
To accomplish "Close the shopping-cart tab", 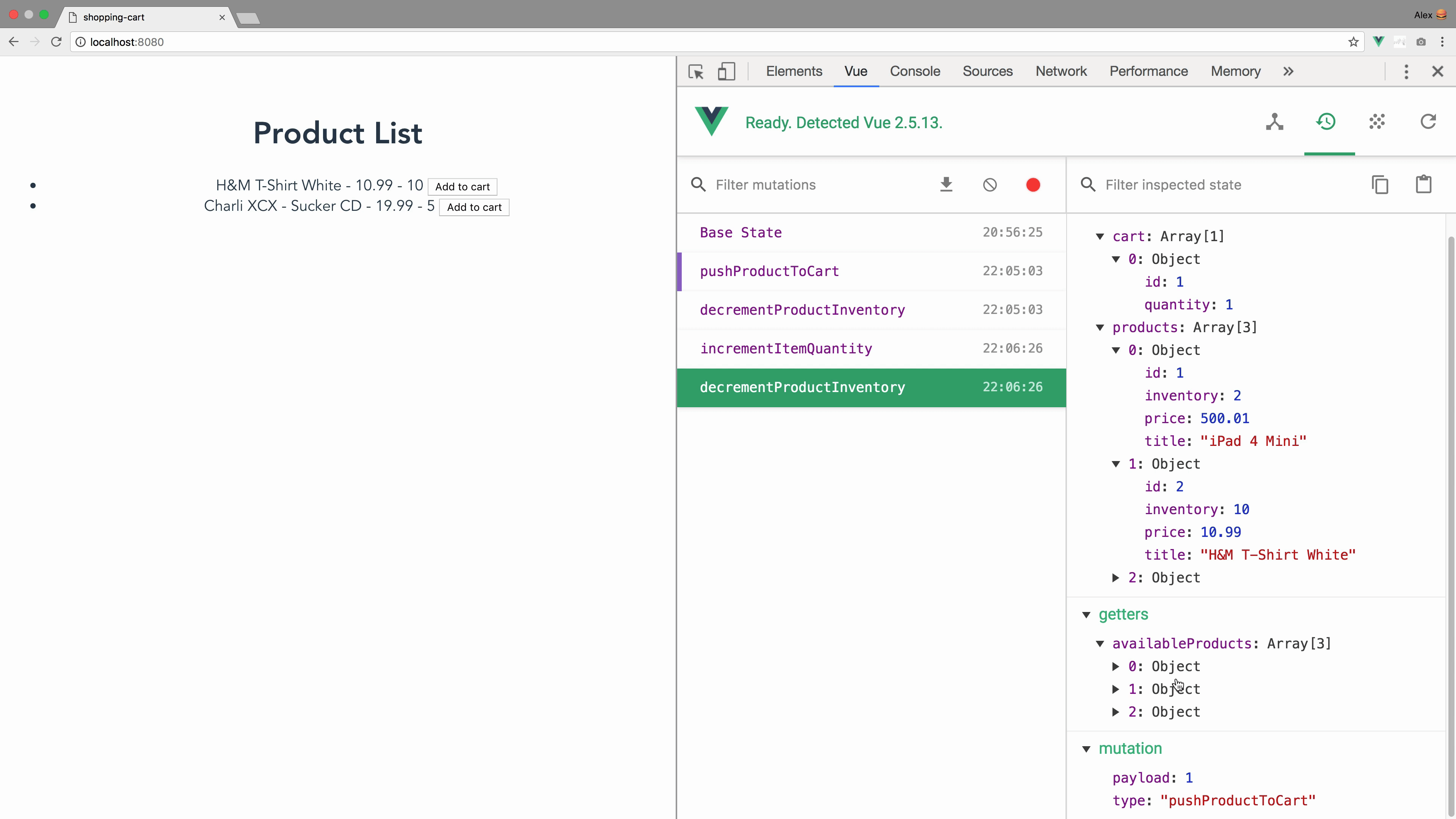I will pos(222,17).
